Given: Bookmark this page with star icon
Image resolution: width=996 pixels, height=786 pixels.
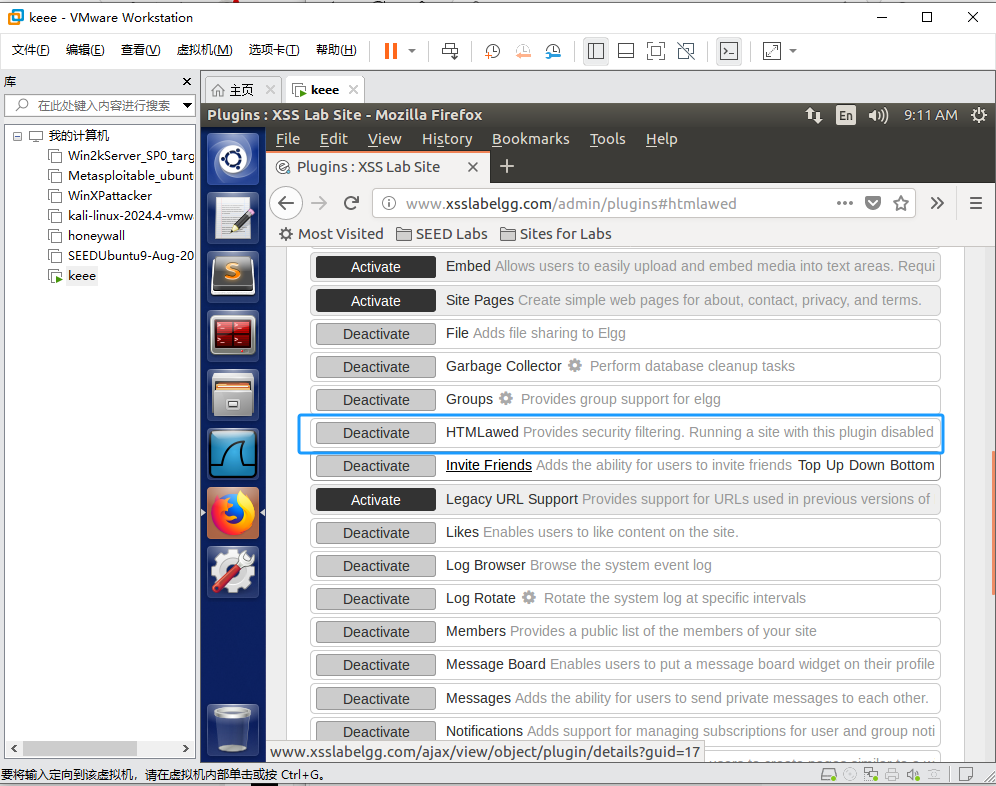Looking at the screenshot, I should pos(901,203).
